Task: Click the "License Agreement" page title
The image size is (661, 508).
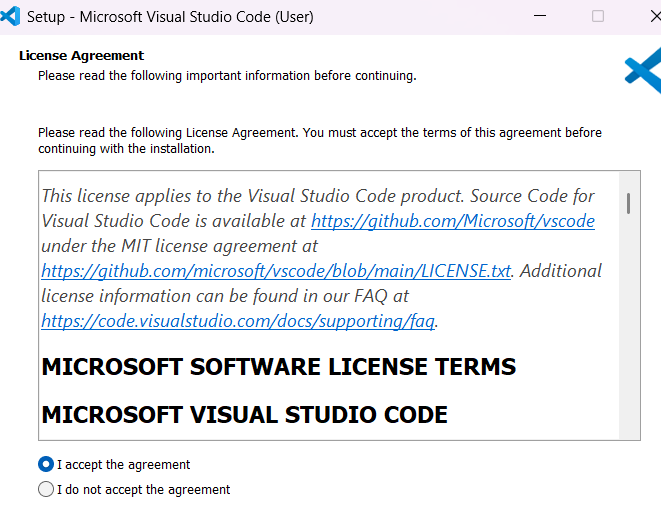Action: (81, 56)
